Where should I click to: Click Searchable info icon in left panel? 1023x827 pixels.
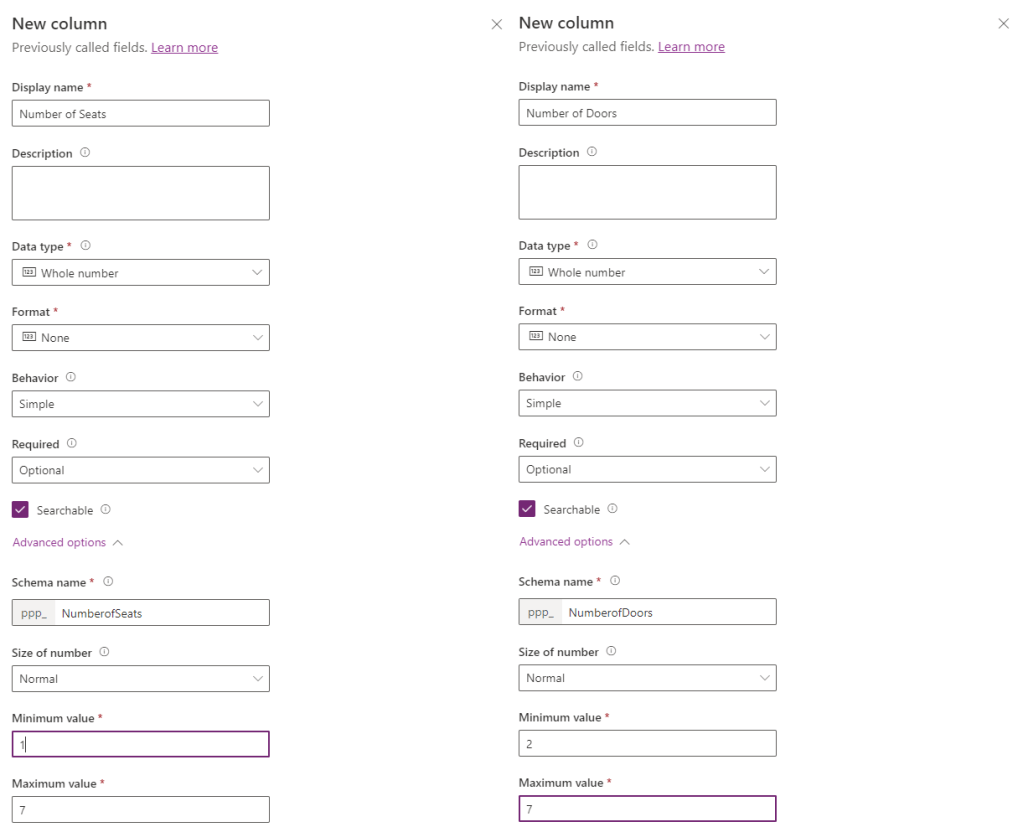click(x=106, y=510)
